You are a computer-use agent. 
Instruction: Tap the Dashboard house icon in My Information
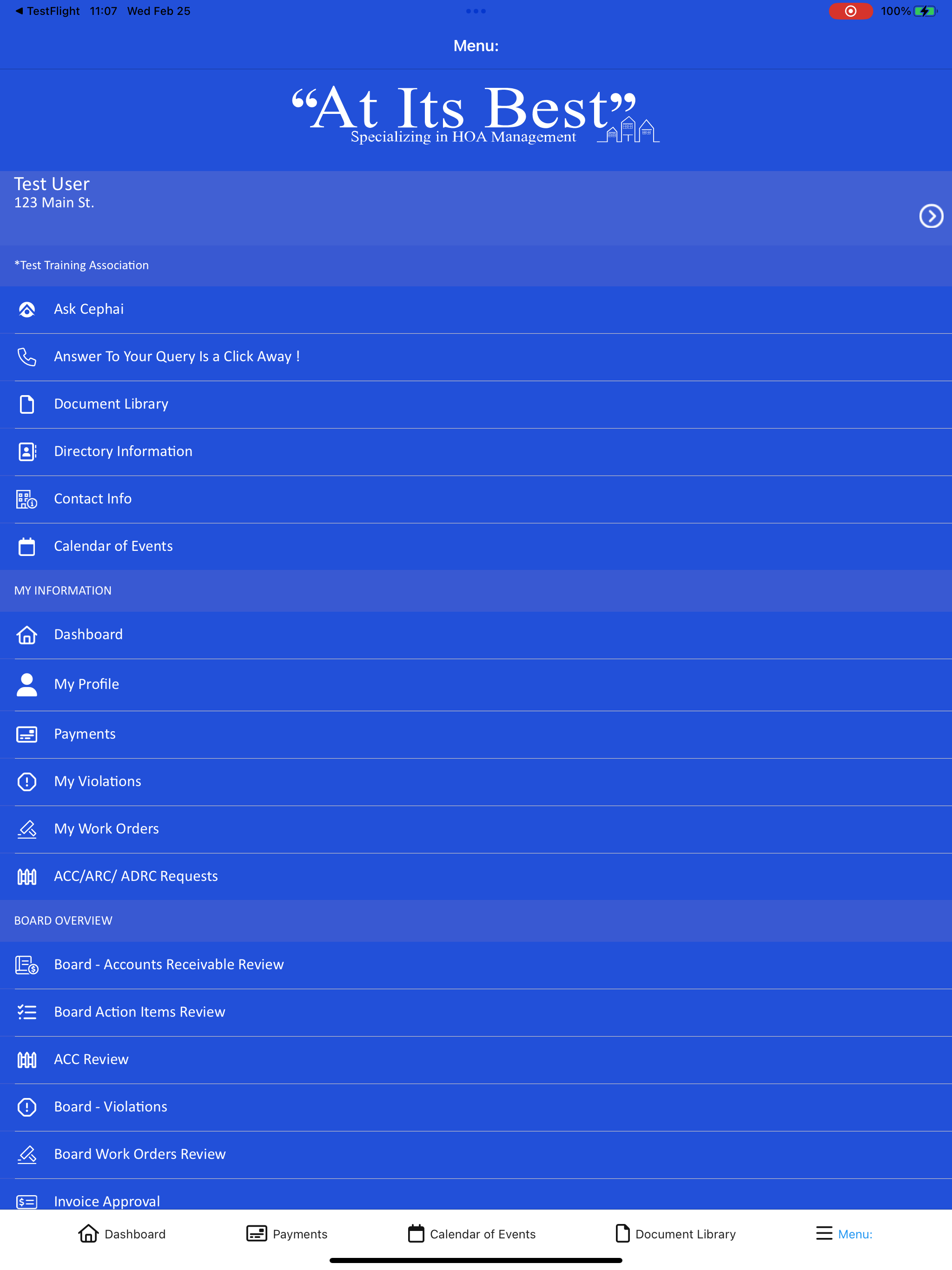26,635
